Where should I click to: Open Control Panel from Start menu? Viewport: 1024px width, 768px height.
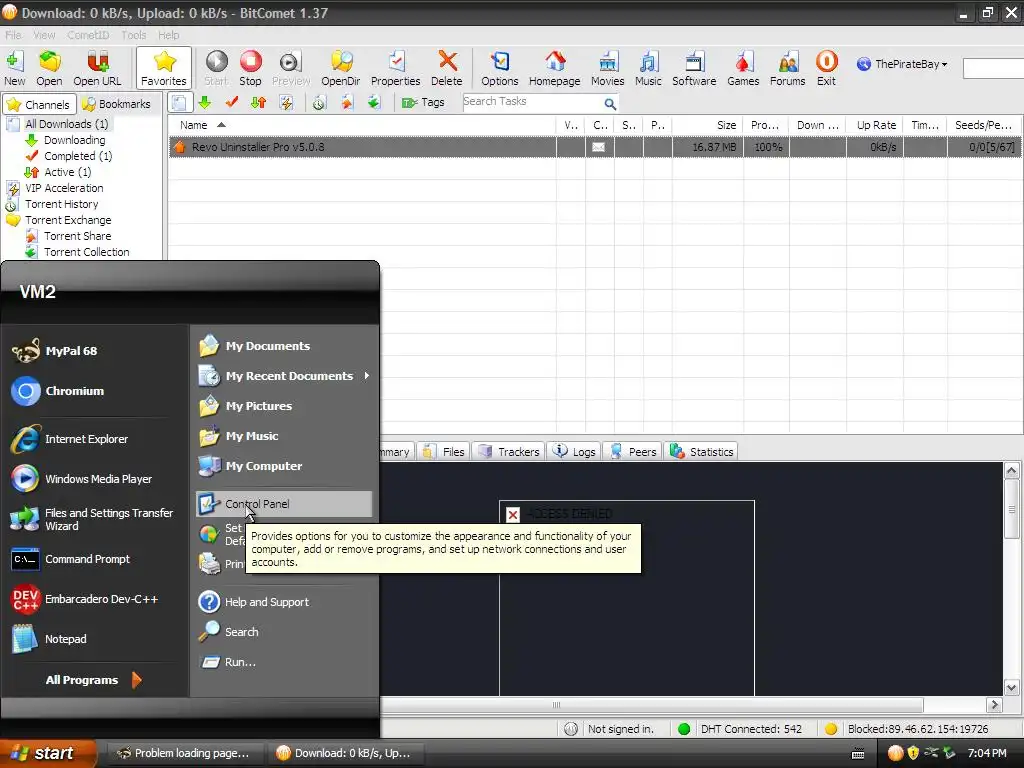pos(283,504)
